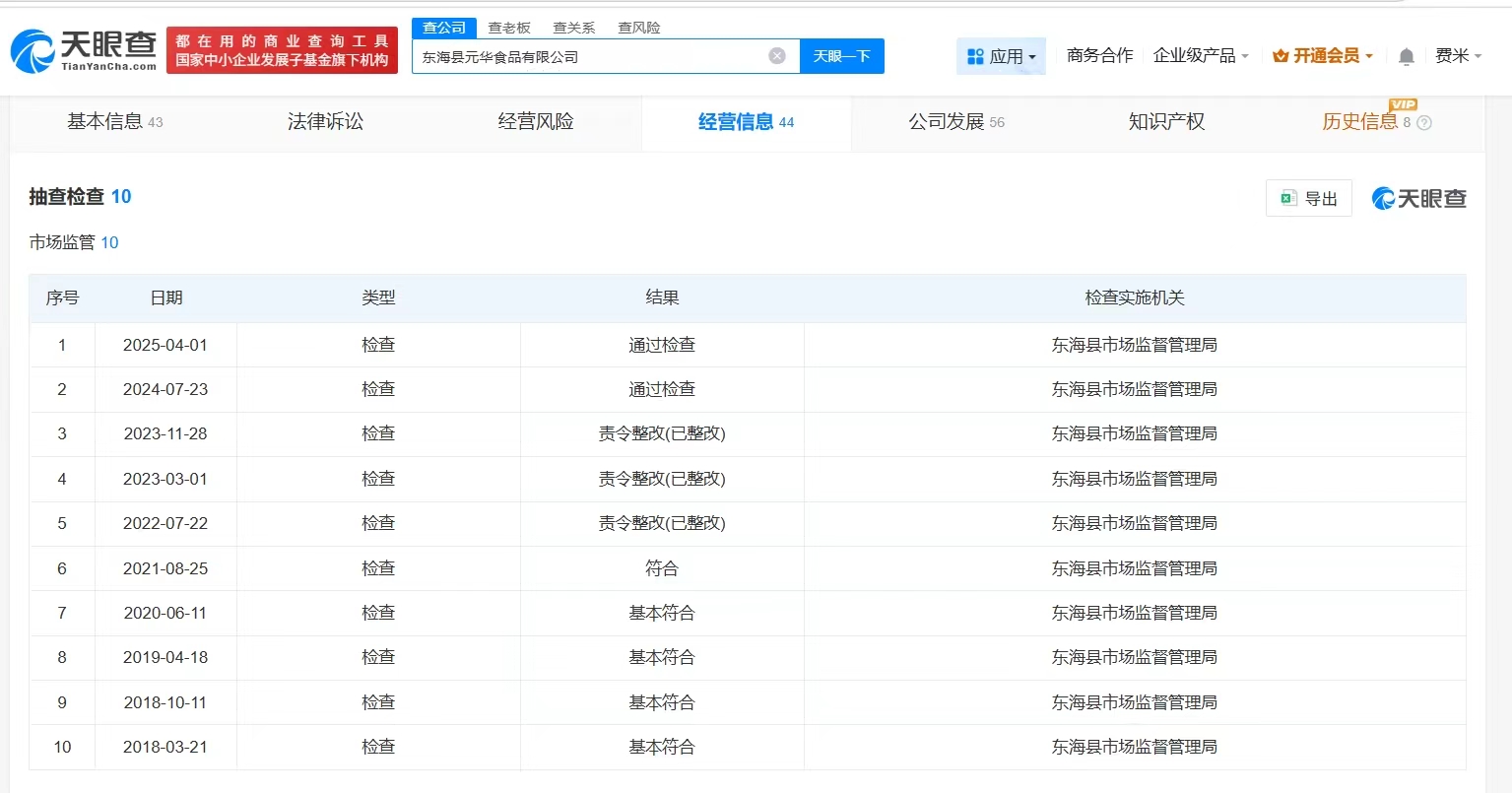Switch to the 查老板 search tab

(509, 28)
